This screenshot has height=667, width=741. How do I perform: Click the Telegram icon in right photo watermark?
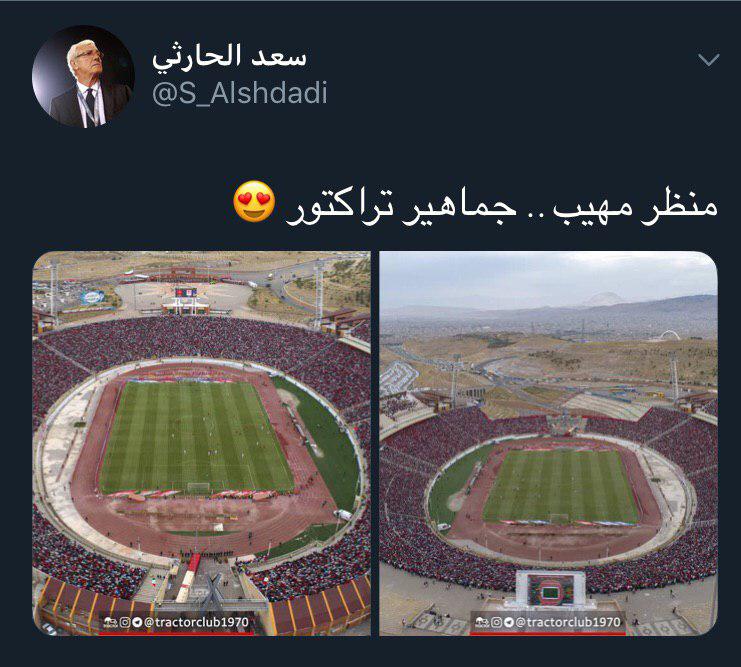[509, 623]
